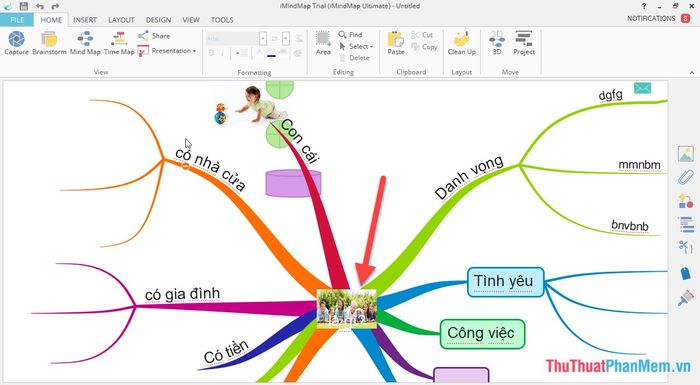This screenshot has width=700, height=385.
Task: Open the font name dropdown arrow
Action: pos(263,38)
